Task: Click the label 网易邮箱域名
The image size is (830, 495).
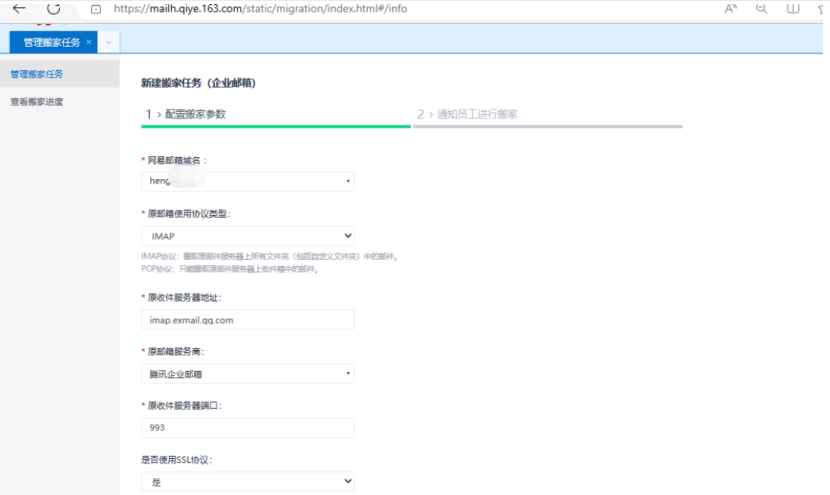Action: tap(177, 160)
